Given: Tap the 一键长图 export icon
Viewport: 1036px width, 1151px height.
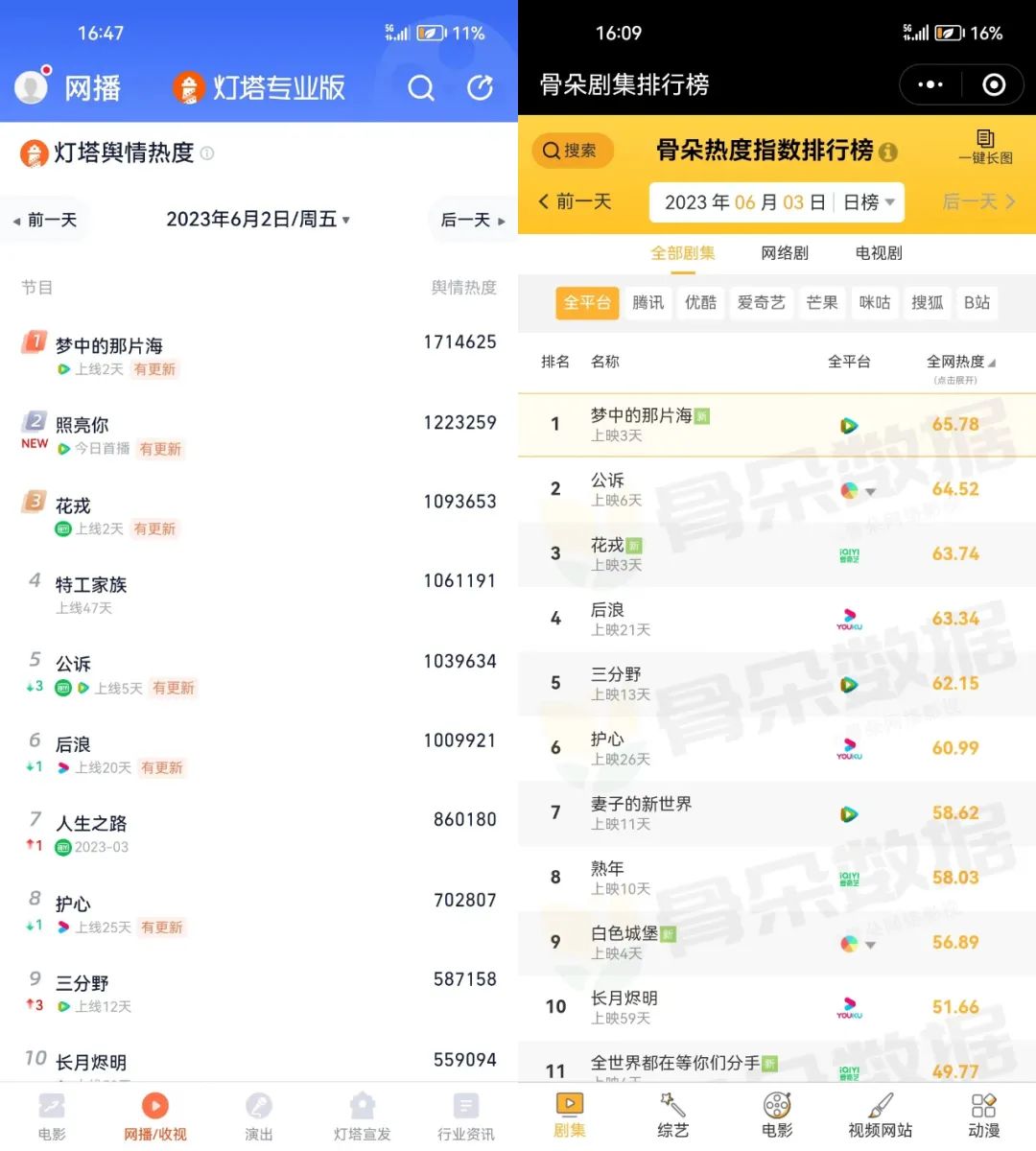Looking at the screenshot, I should [986, 149].
